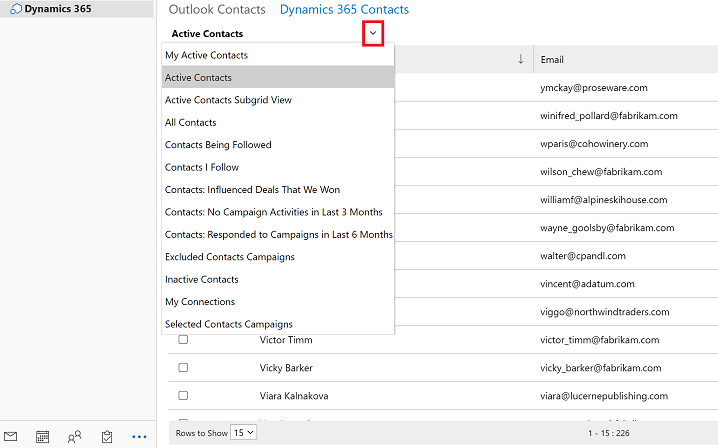Collapse the Active Contacts view dropdown chevron
This screenshot has height=448, width=718.
click(373, 33)
